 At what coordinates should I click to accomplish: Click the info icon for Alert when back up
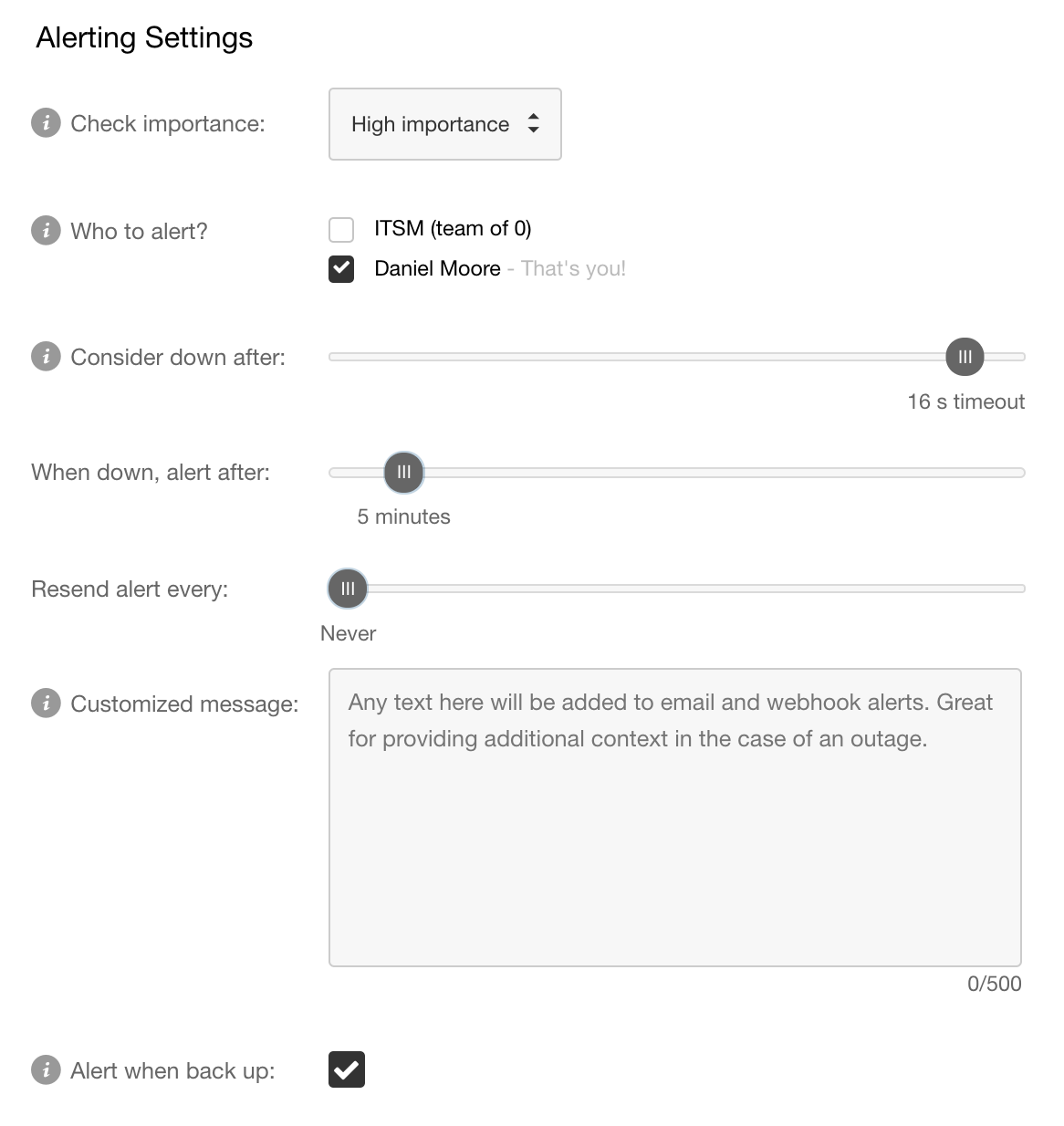46,1070
